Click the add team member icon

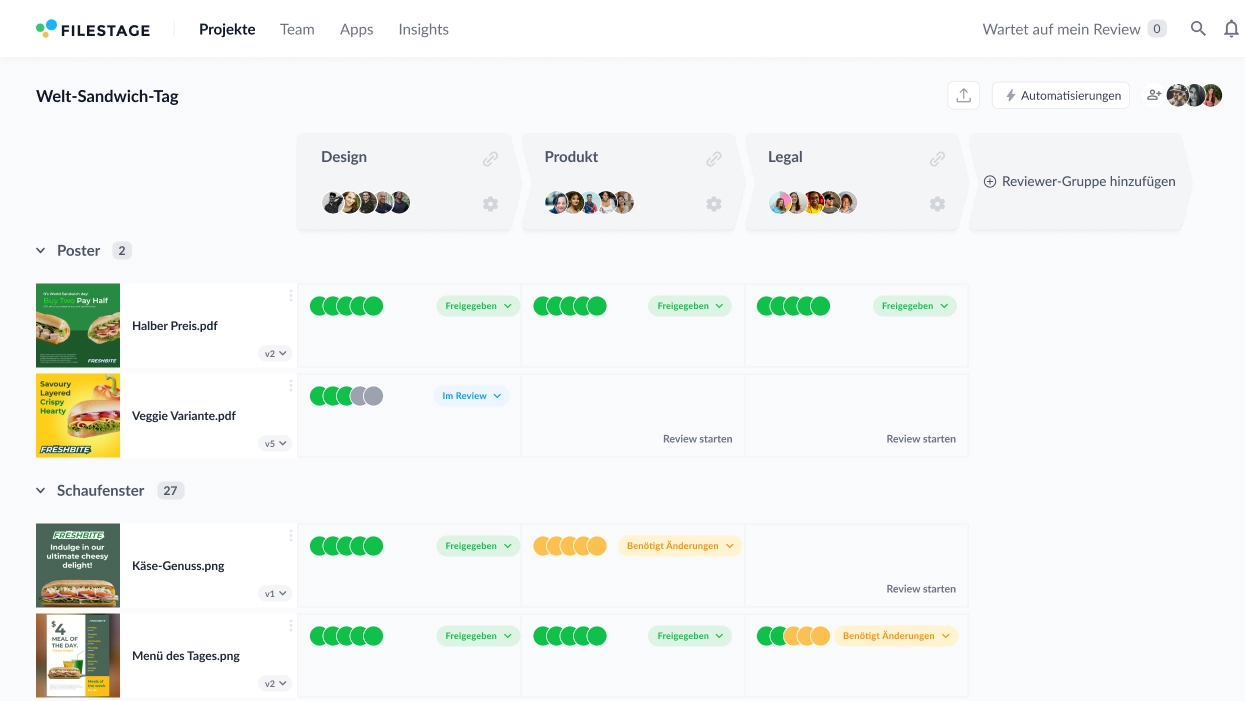(x=1154, y=95)
